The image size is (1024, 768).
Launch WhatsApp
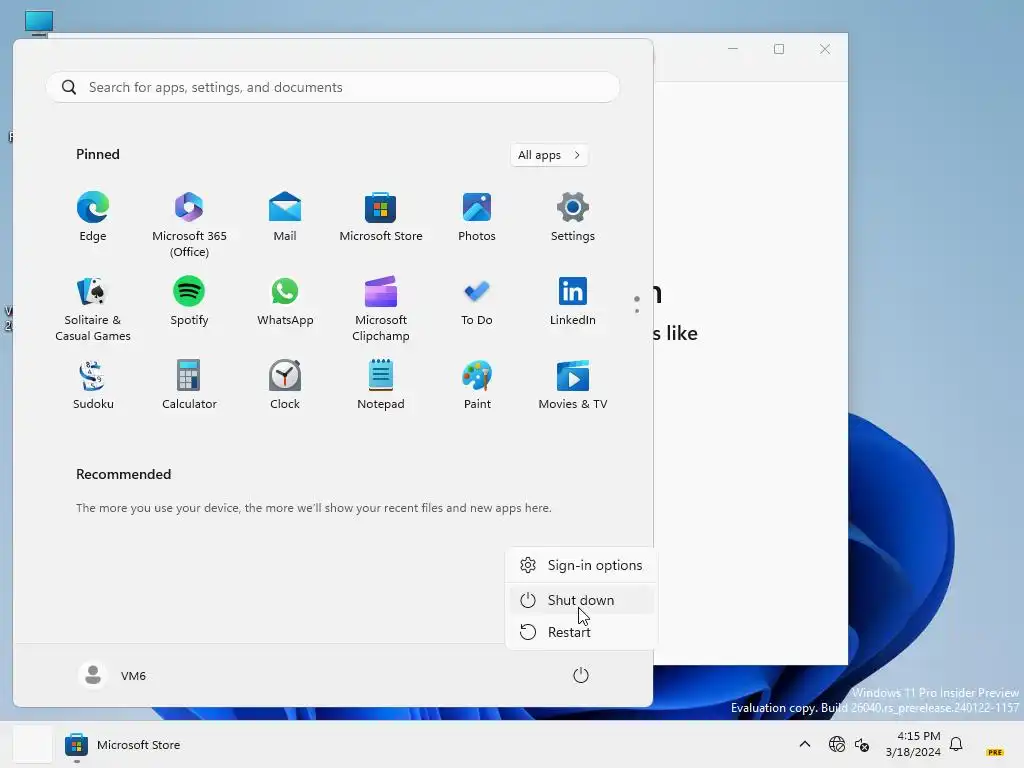285,300
